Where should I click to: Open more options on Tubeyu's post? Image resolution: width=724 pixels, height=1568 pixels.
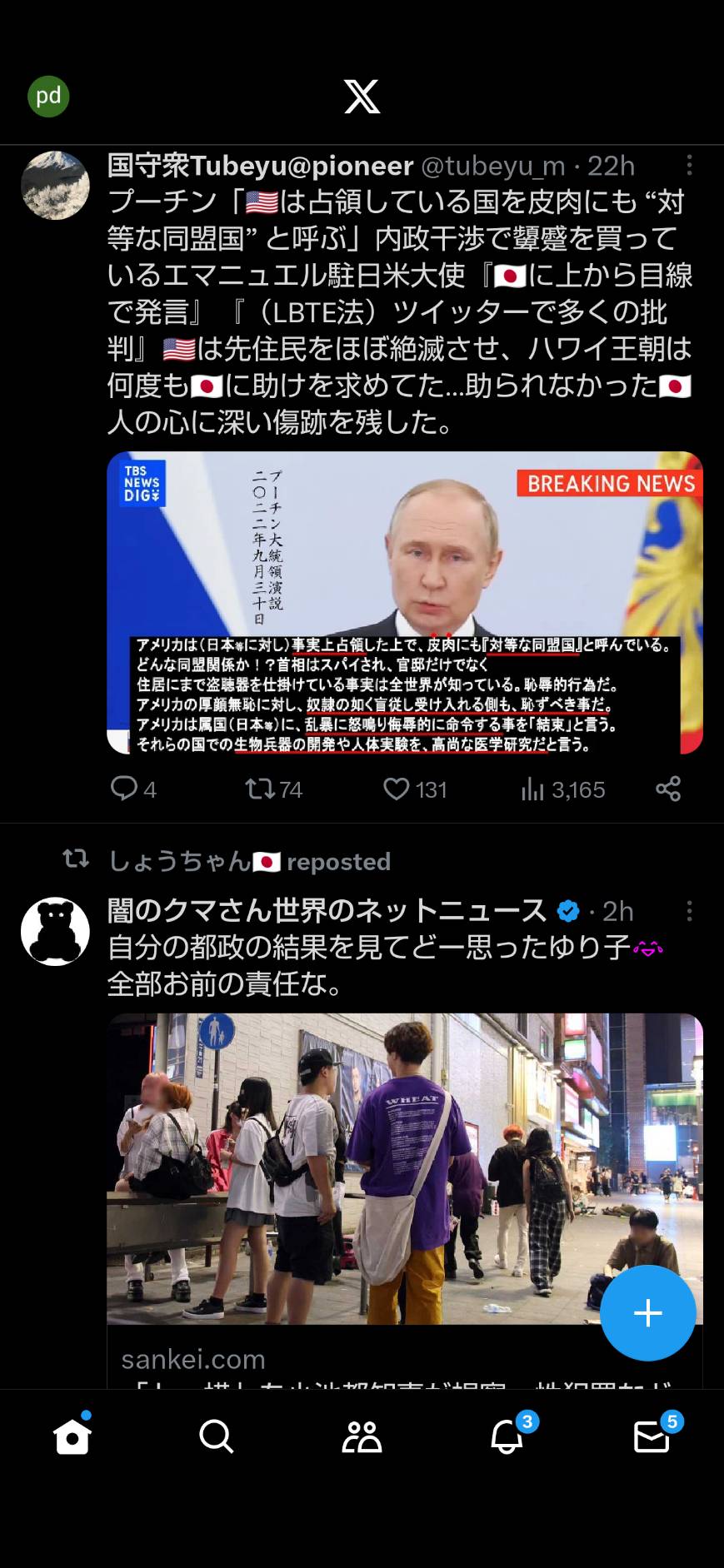[689, 165]
